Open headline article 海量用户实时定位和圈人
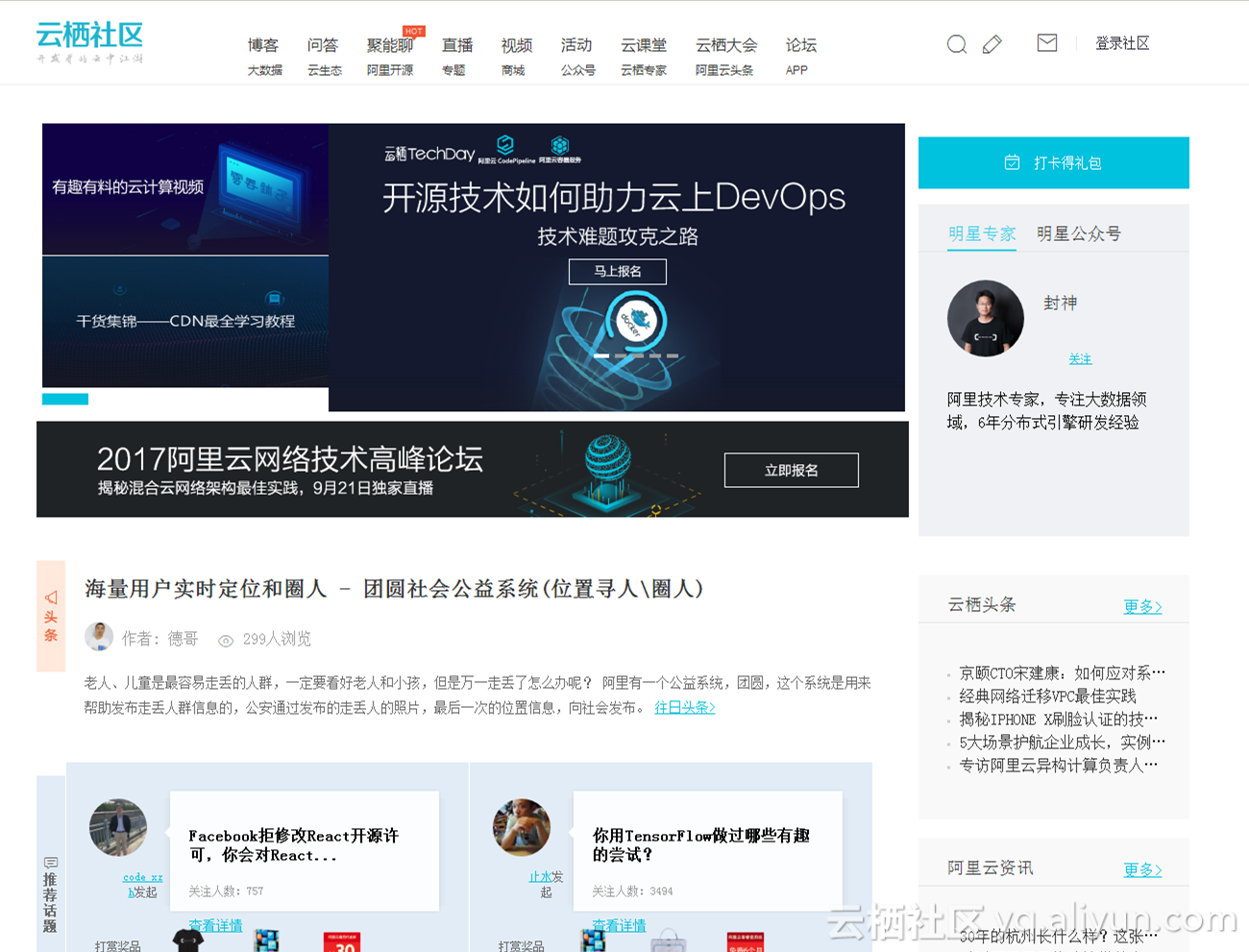 pyautogui.click(x=394, y=589)
